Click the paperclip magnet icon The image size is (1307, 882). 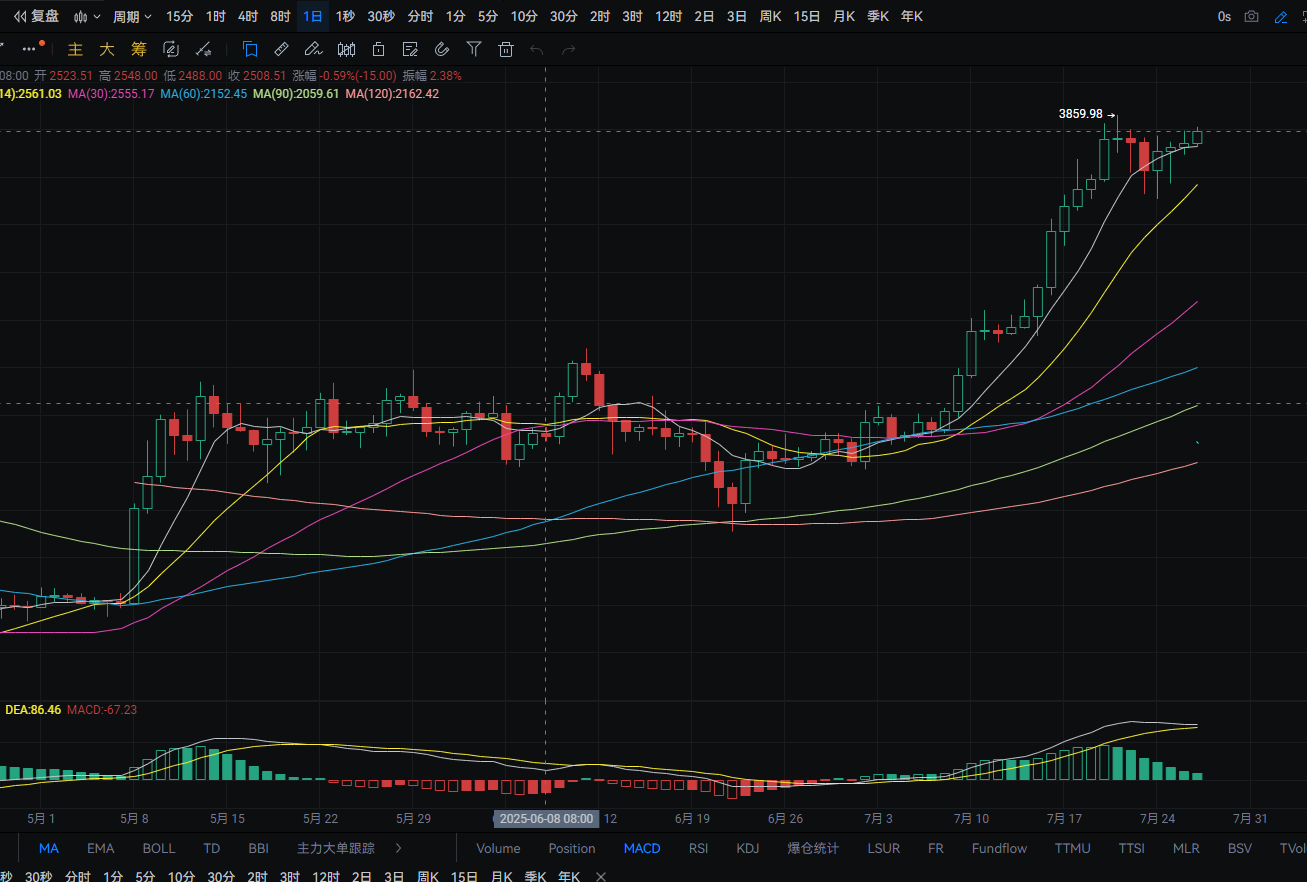(x=442, y=49)
